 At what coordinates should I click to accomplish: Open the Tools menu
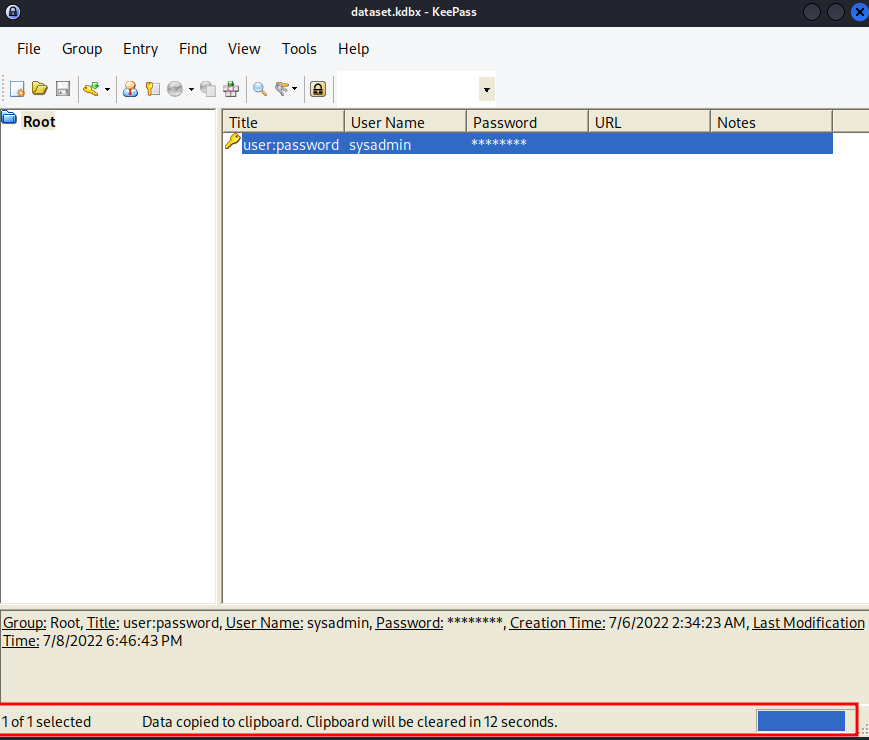coord(299,49)
